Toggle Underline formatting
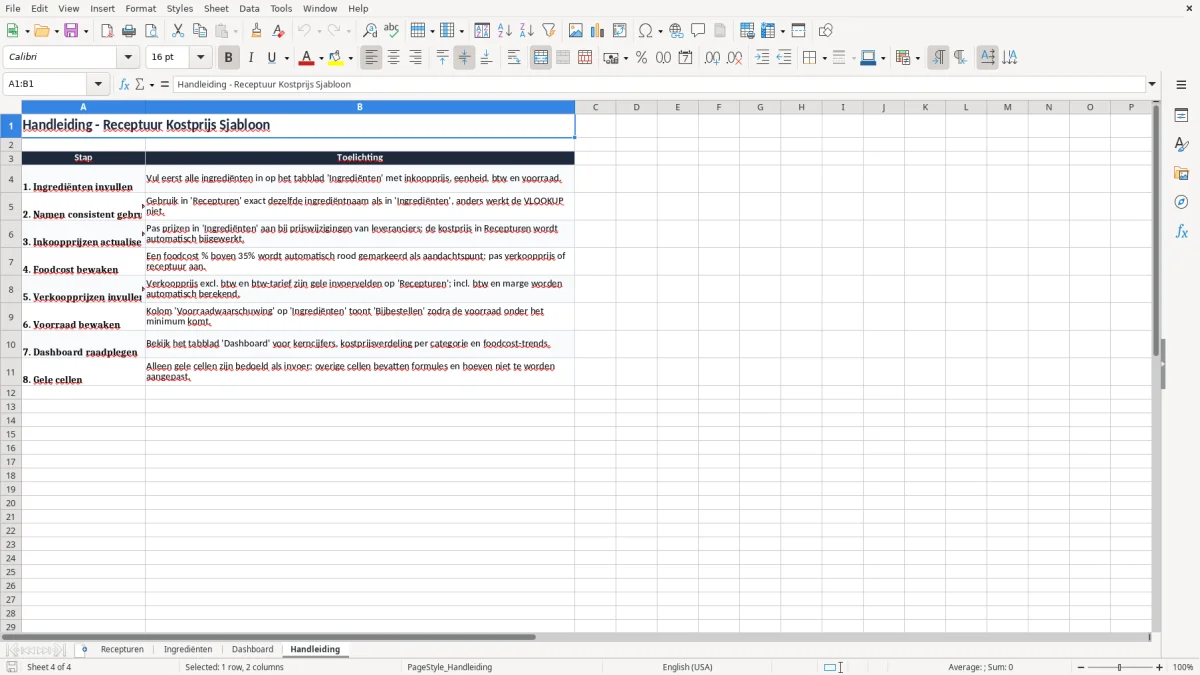The width and height of the screenshot is (1200, 675). pos(271,58)
